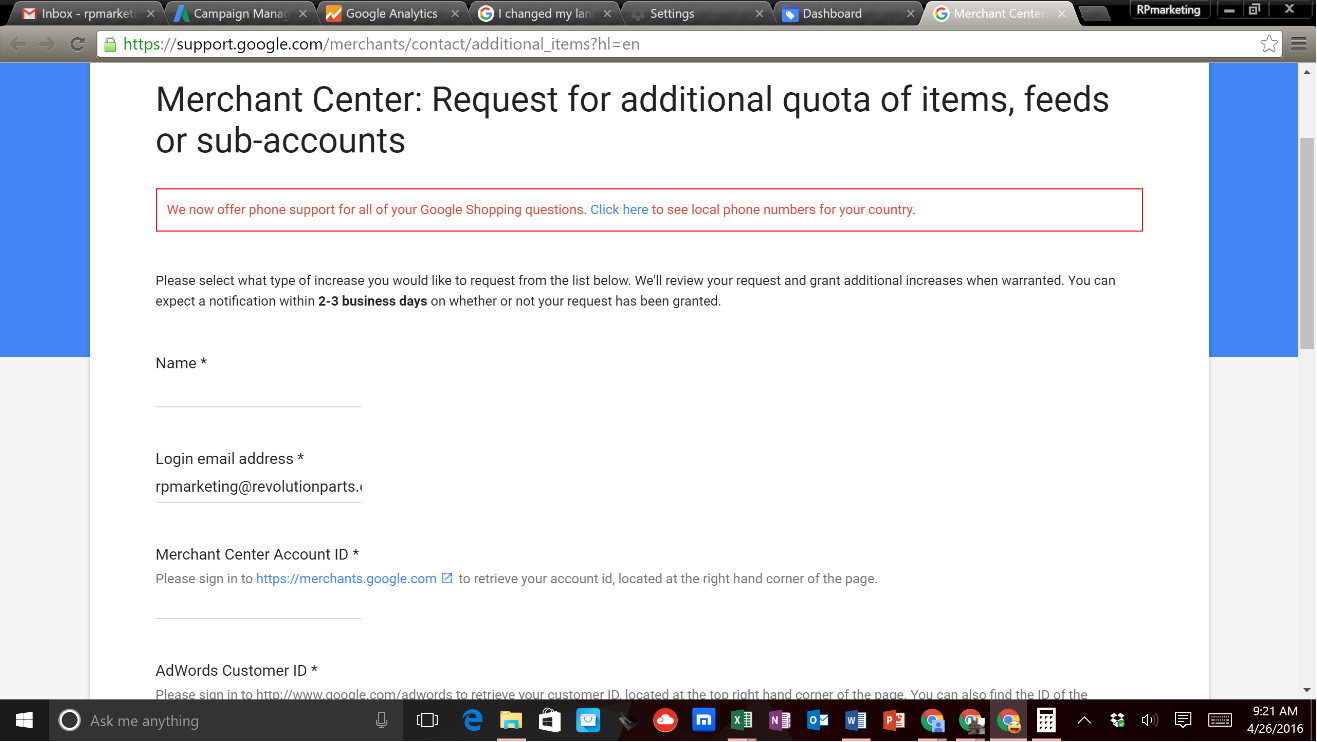The image size is (1317, 742).
Task: Activate Cortana microphone in the search box
Action: [381, 720]
